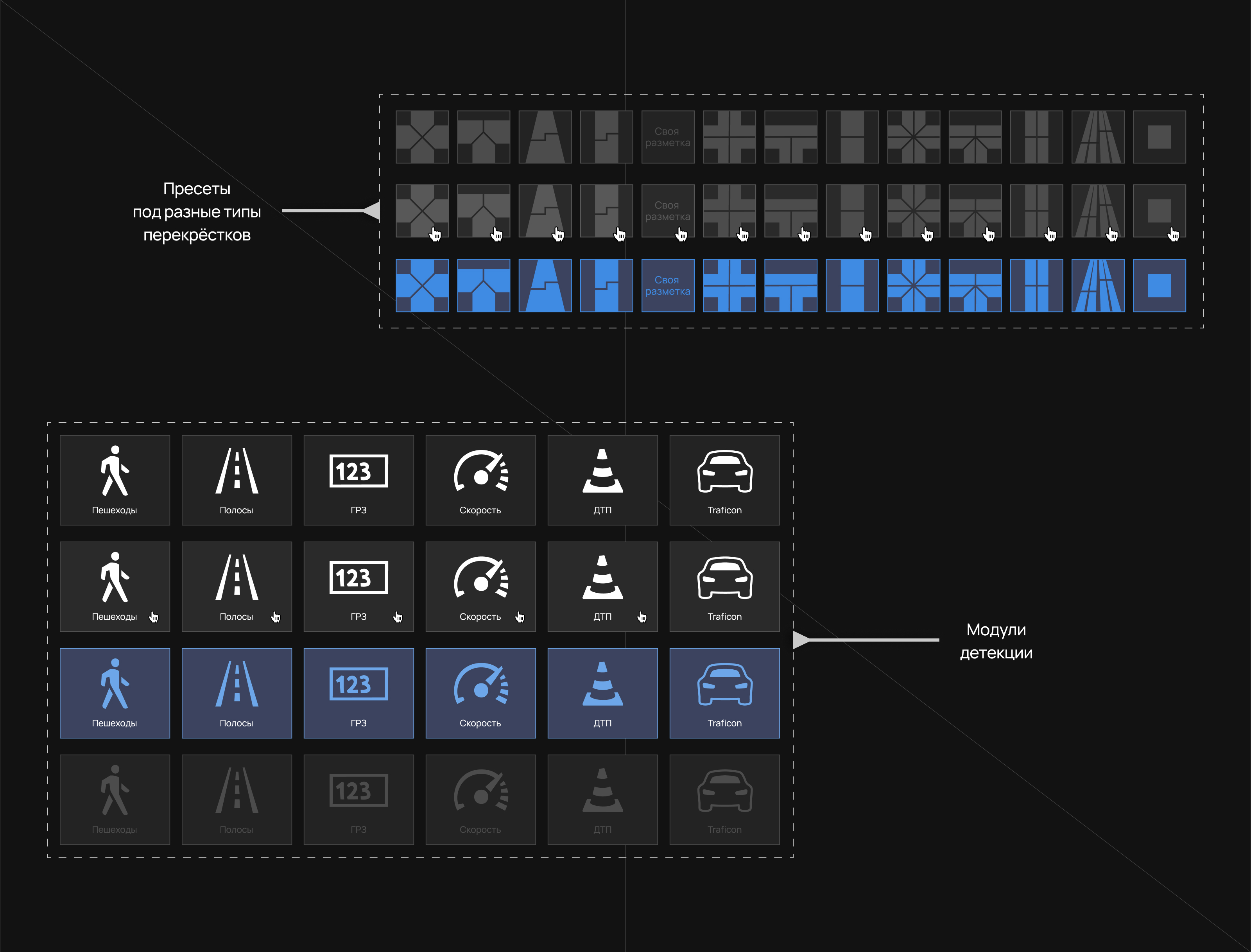1251x952 pixels.
Task: Toggle the blue Полосы lanes tile
Action: tap(237, 692)
